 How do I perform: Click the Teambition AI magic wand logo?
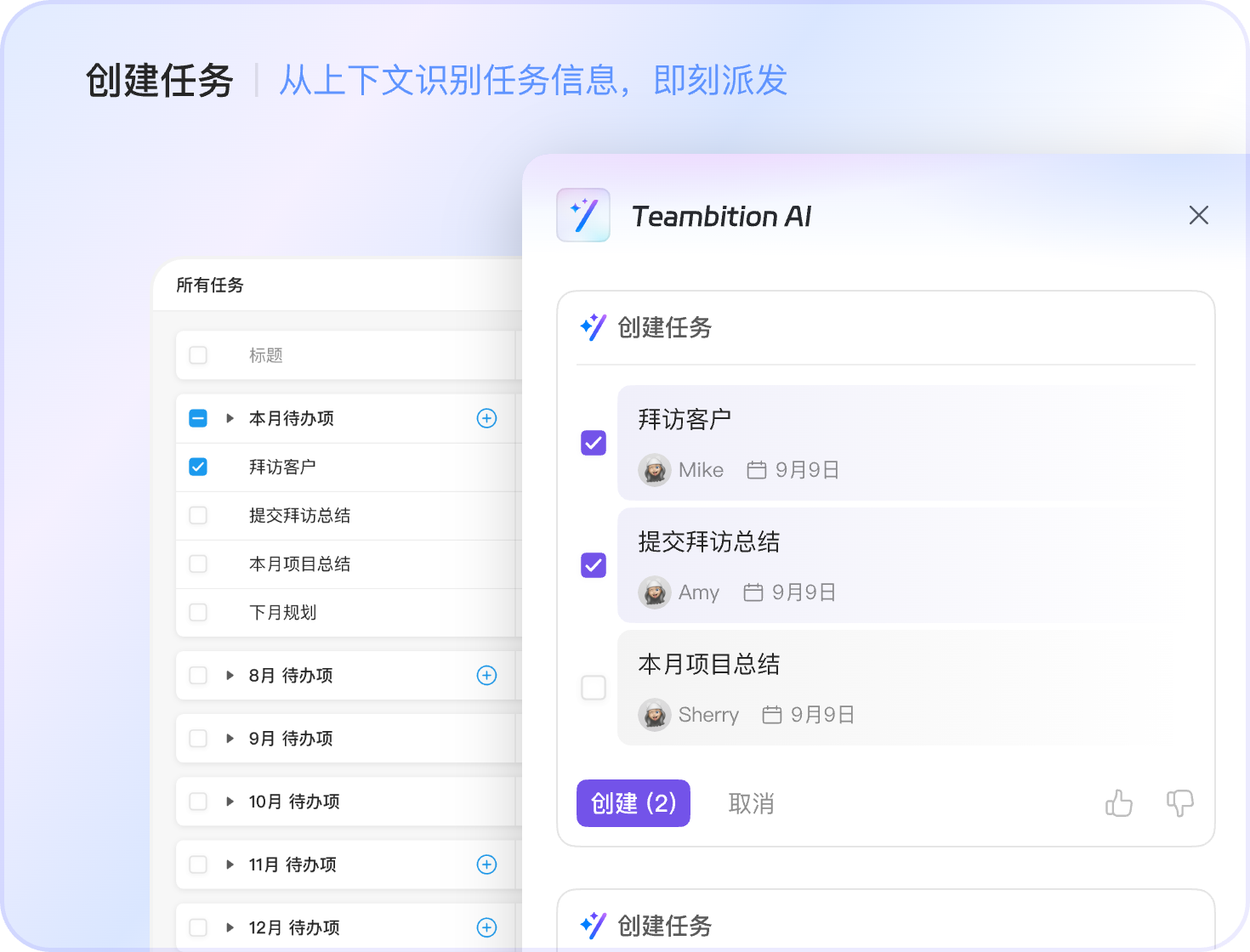coord(583,215)
